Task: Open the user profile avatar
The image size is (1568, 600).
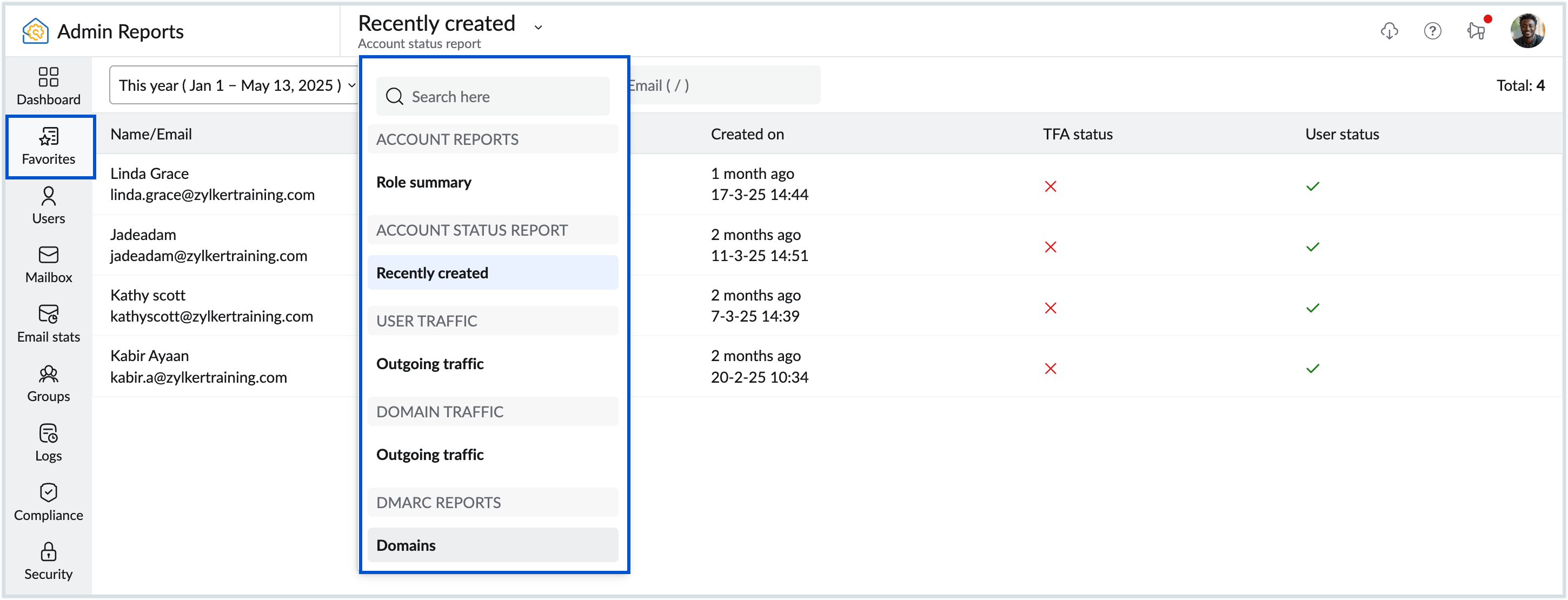Action: [x=1526, y=30]
